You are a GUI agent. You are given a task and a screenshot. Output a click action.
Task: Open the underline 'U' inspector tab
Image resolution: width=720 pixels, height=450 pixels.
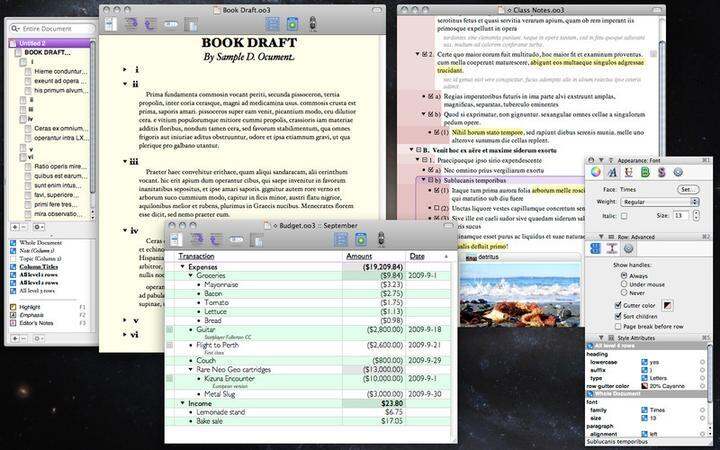[x=629, y=172]
